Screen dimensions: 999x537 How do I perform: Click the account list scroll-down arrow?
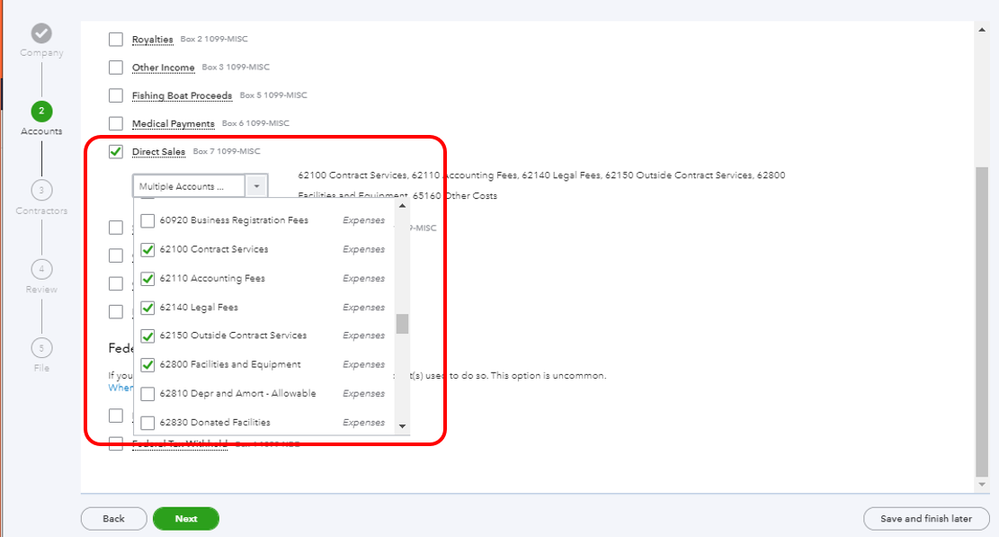[x=402, y=426]
